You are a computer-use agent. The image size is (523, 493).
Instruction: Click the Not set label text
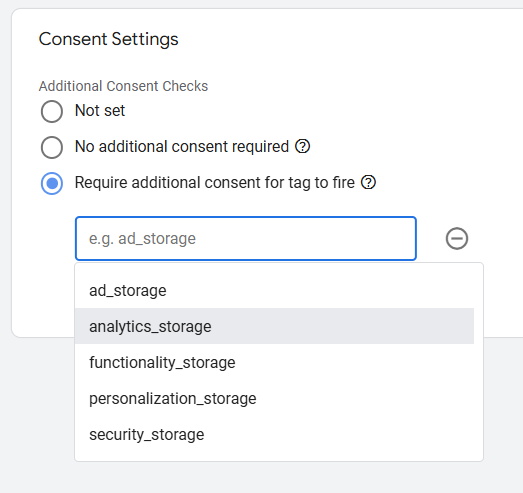click(100, 110)
